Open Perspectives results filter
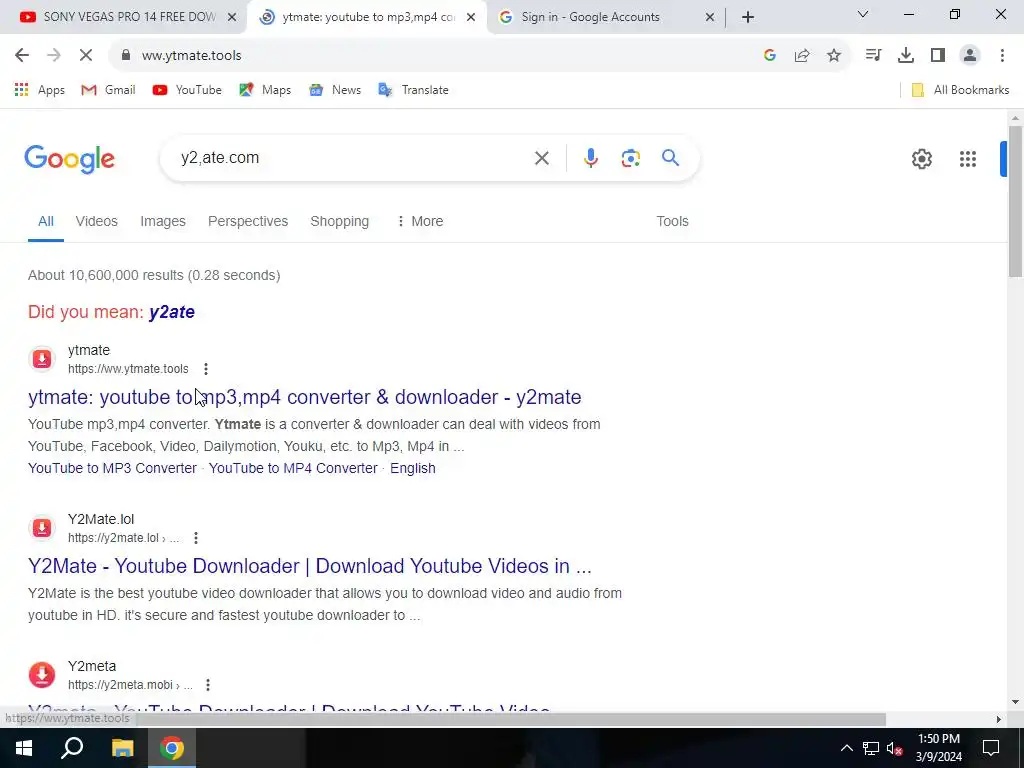This screenshot has width=1024, height=768. (x=248, y=221)
